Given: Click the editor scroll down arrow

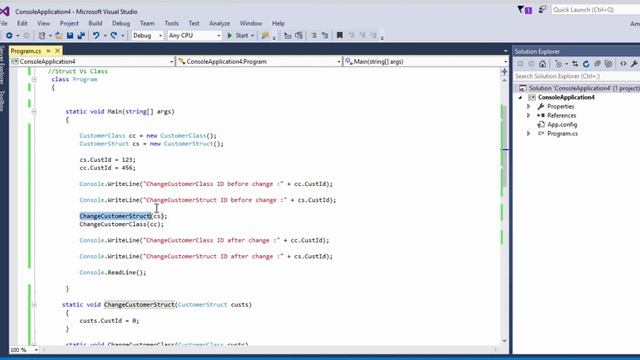Looking at the screenshot, I should tap(504, 341).
